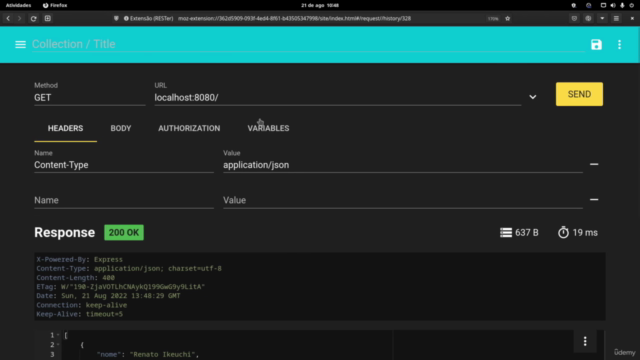The image size is (640, 360).
Task: Reload the current page
Action: click(x=33, y=18)
